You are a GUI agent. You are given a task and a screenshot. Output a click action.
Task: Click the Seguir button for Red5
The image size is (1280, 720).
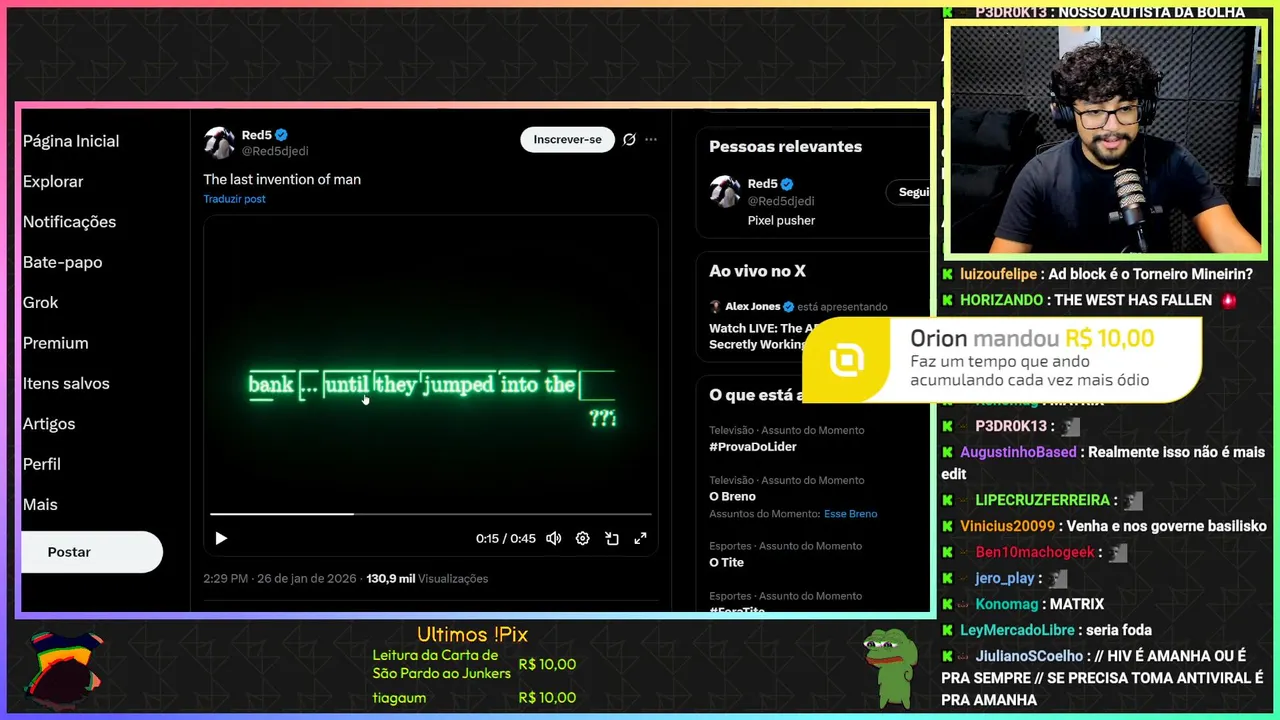(910, 192)
